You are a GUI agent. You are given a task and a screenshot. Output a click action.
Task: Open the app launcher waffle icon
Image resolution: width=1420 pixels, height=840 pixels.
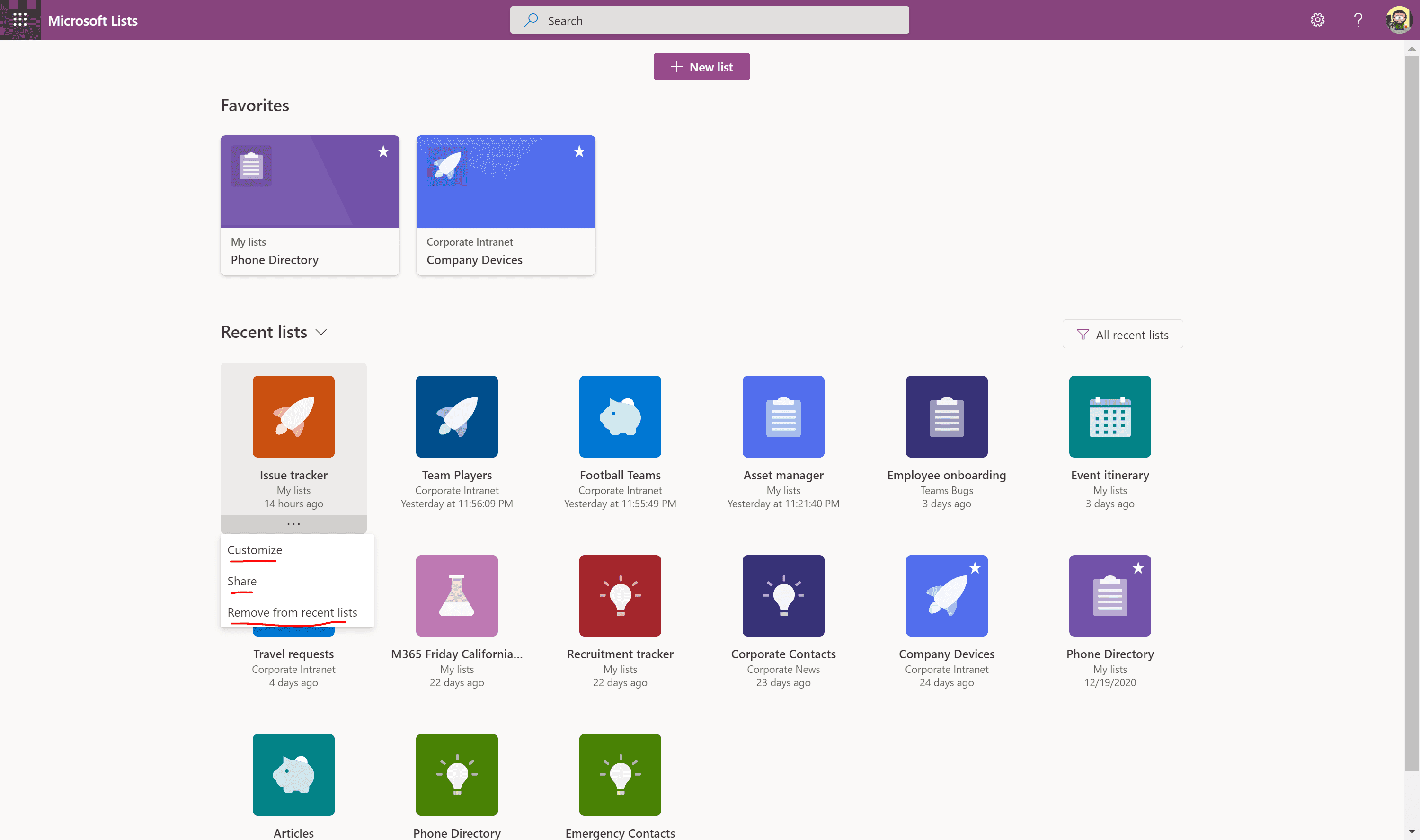tap(20, 20)
